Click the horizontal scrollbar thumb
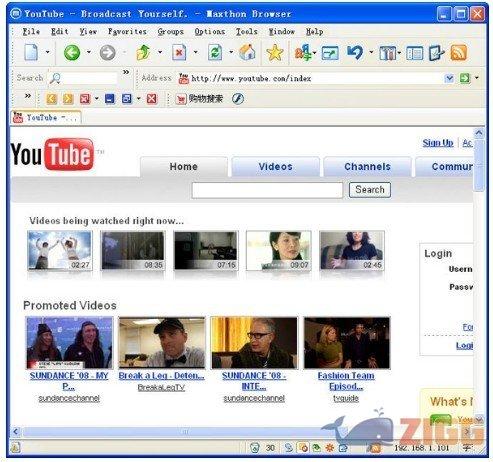 pos(185,432)
